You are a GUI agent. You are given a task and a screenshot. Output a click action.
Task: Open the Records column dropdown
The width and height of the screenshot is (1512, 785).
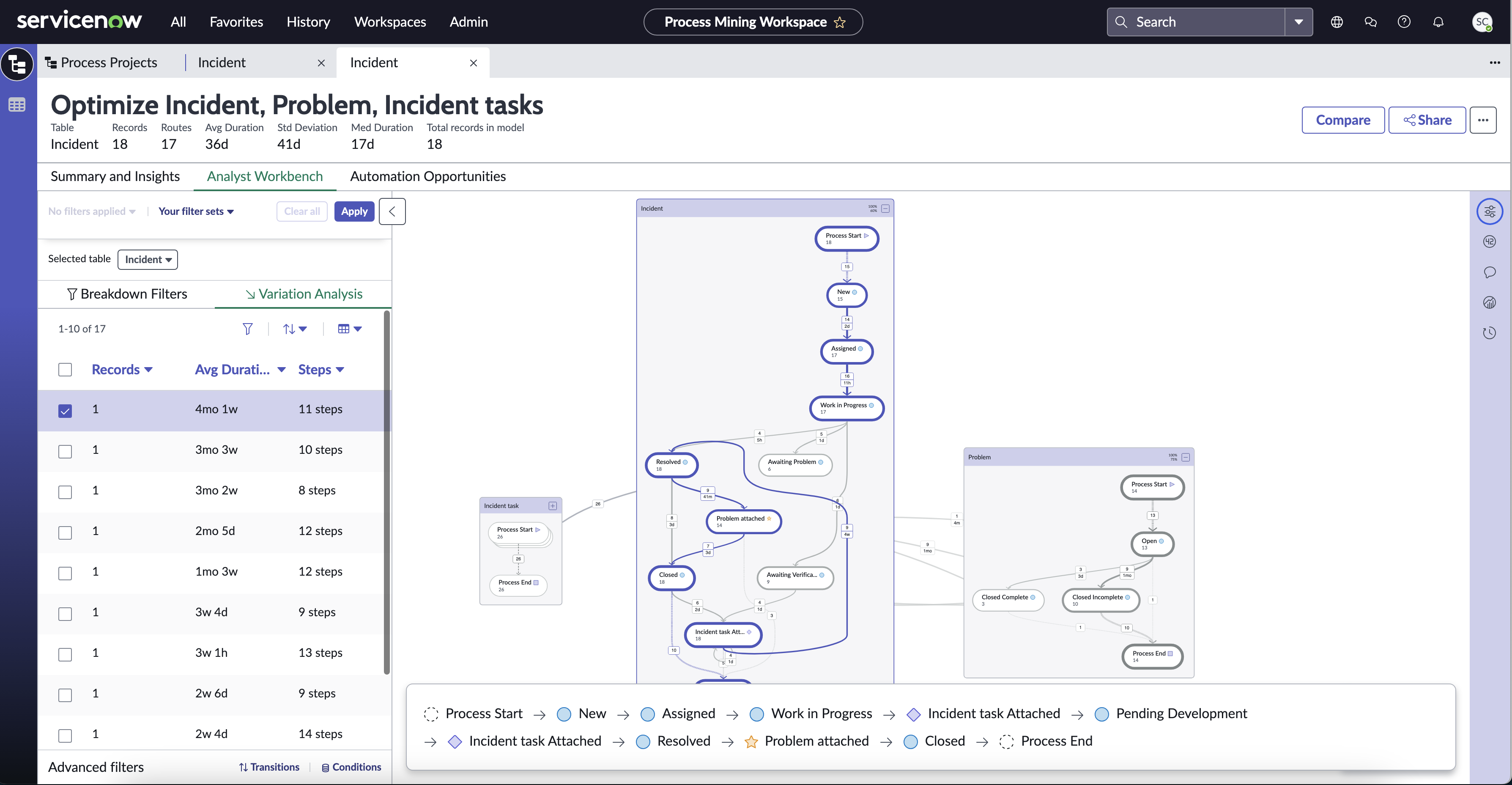pyautogui.click(x=148, y=370)
